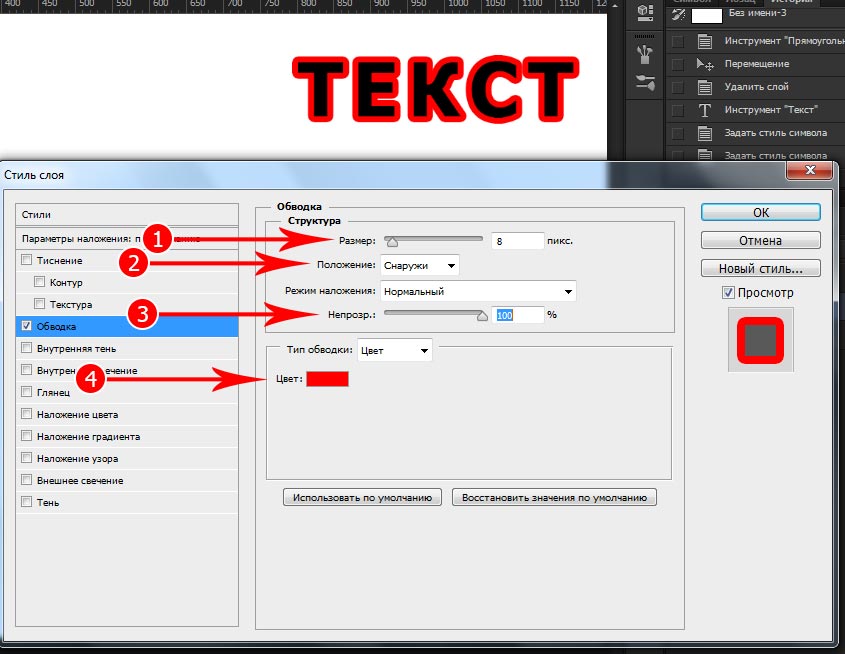Click document icon of Инструмент "Прямоугольник" step
The height and width of the screenshot is (654, 845).
704,41
